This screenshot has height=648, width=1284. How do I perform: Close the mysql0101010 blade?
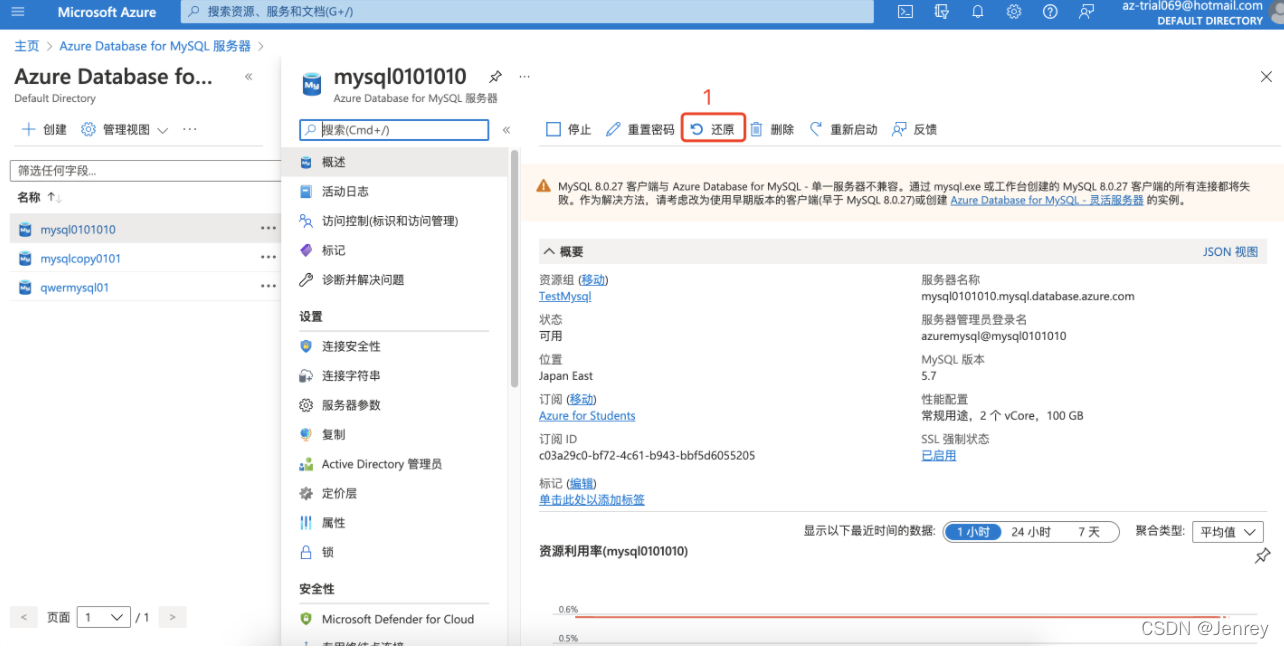(1266, 77)
